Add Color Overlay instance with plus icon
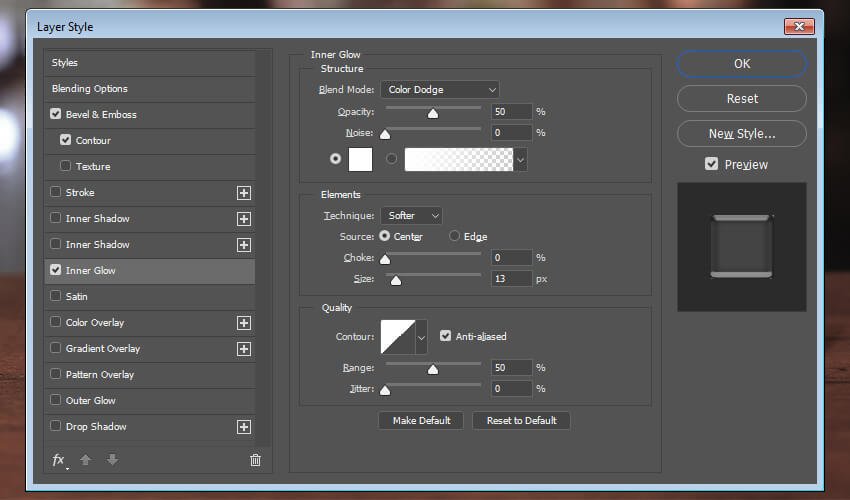The height and width of the screenshot is (500, 850). (x=244, y=323)
